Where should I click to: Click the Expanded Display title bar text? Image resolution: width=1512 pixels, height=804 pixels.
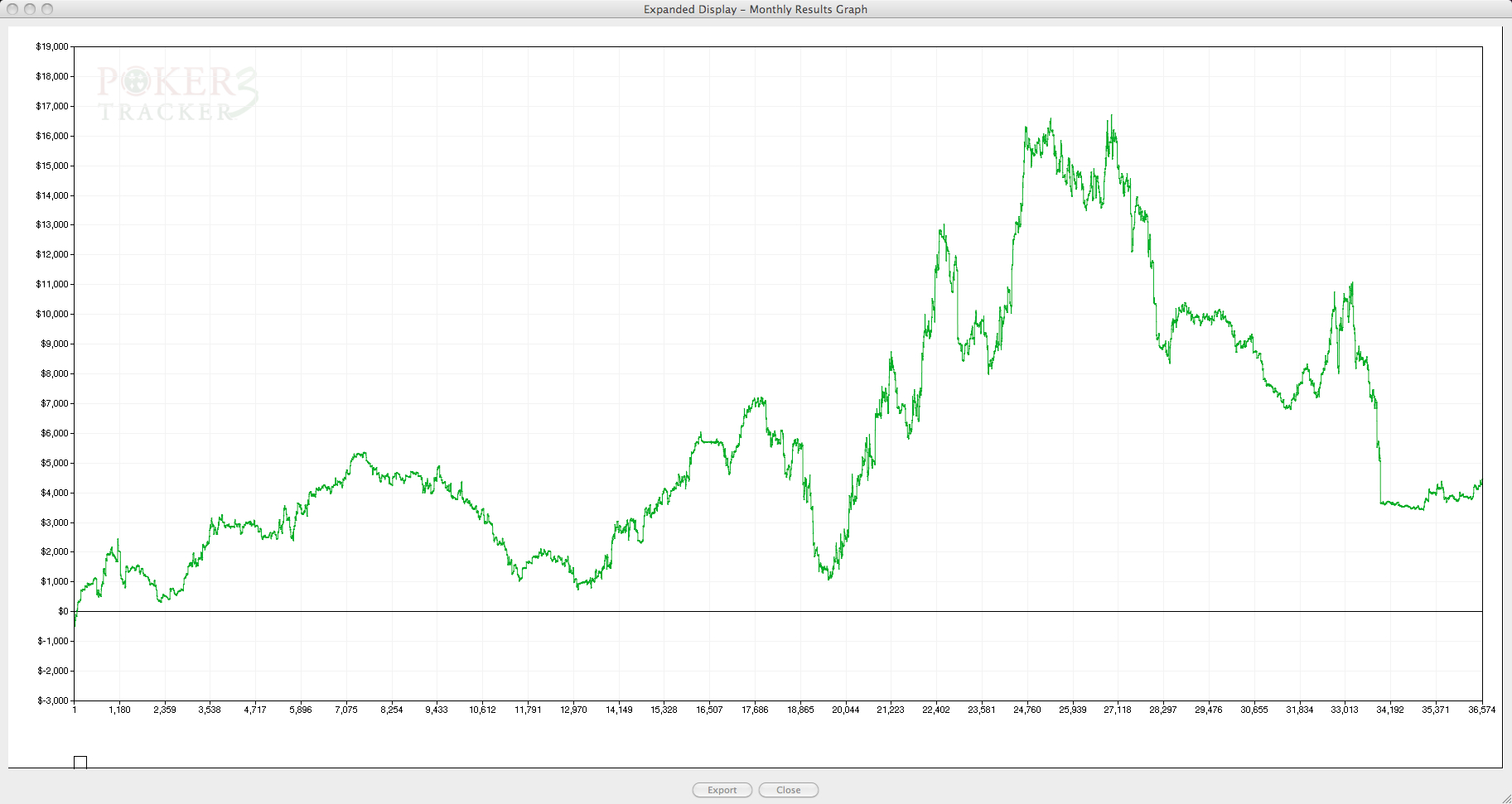coord(755,9)
